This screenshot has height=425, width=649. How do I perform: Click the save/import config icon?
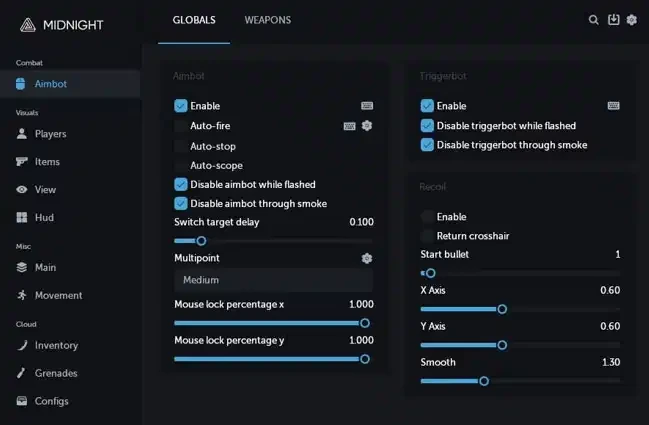[613, 19]
